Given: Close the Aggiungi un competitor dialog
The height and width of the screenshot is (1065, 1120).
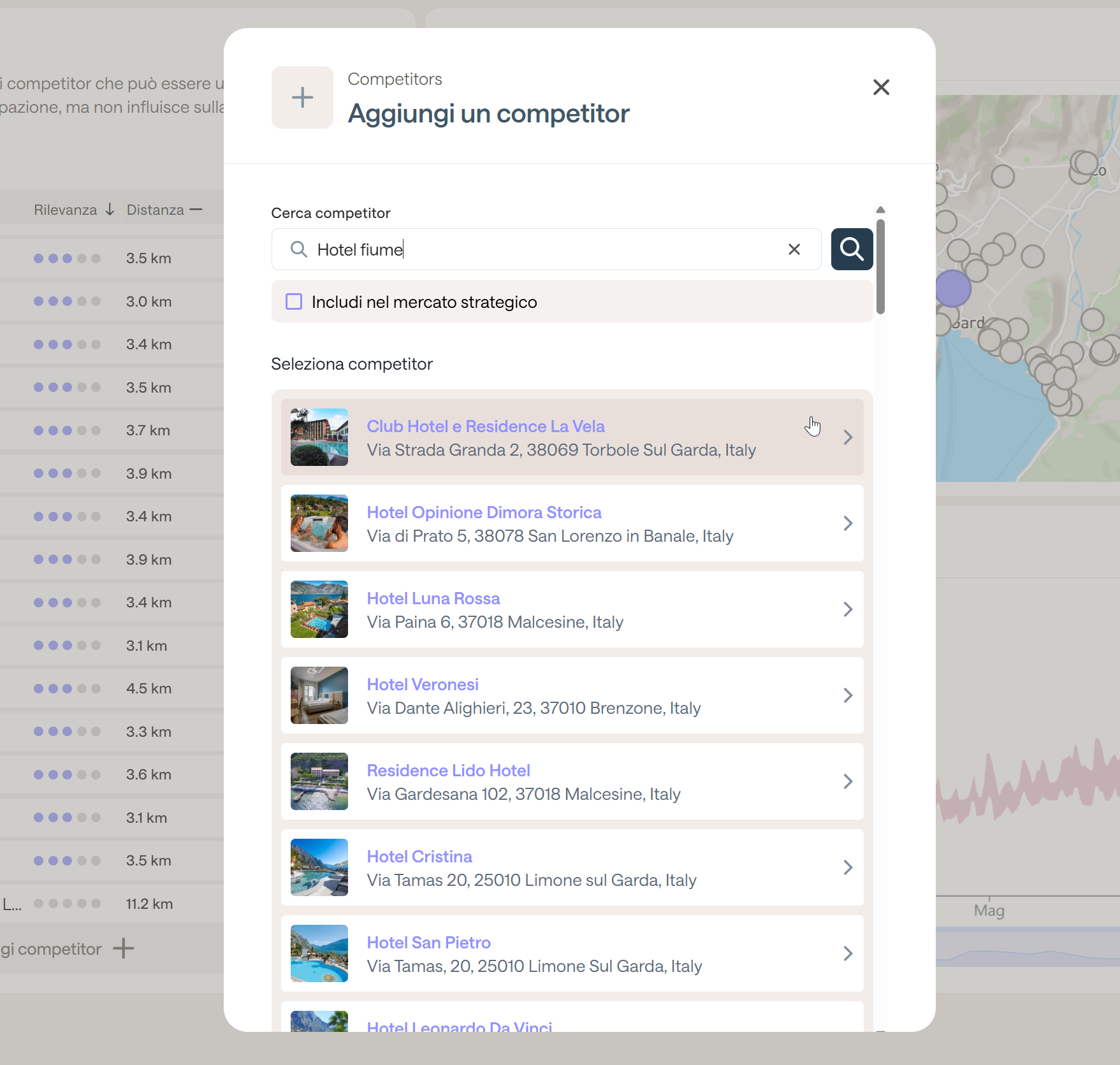Looking at the screenshot, I should coord(881,87).
